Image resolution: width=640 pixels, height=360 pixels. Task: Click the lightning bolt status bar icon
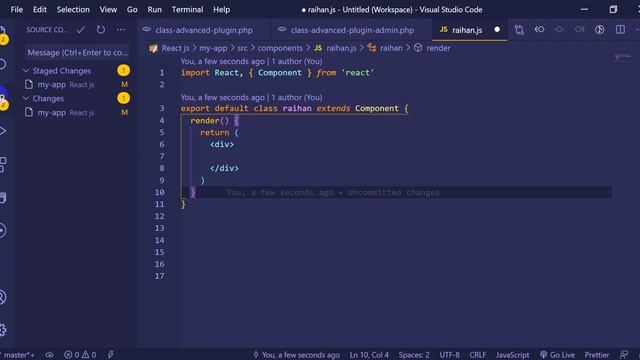111,355
